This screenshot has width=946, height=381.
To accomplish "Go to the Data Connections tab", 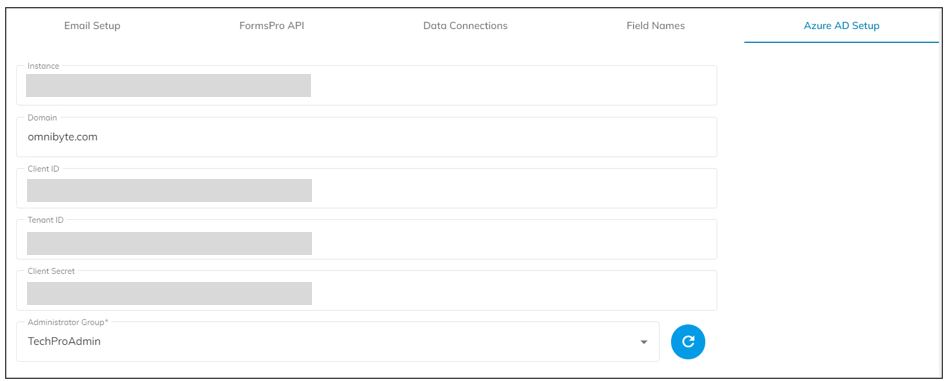I will 465,26.
